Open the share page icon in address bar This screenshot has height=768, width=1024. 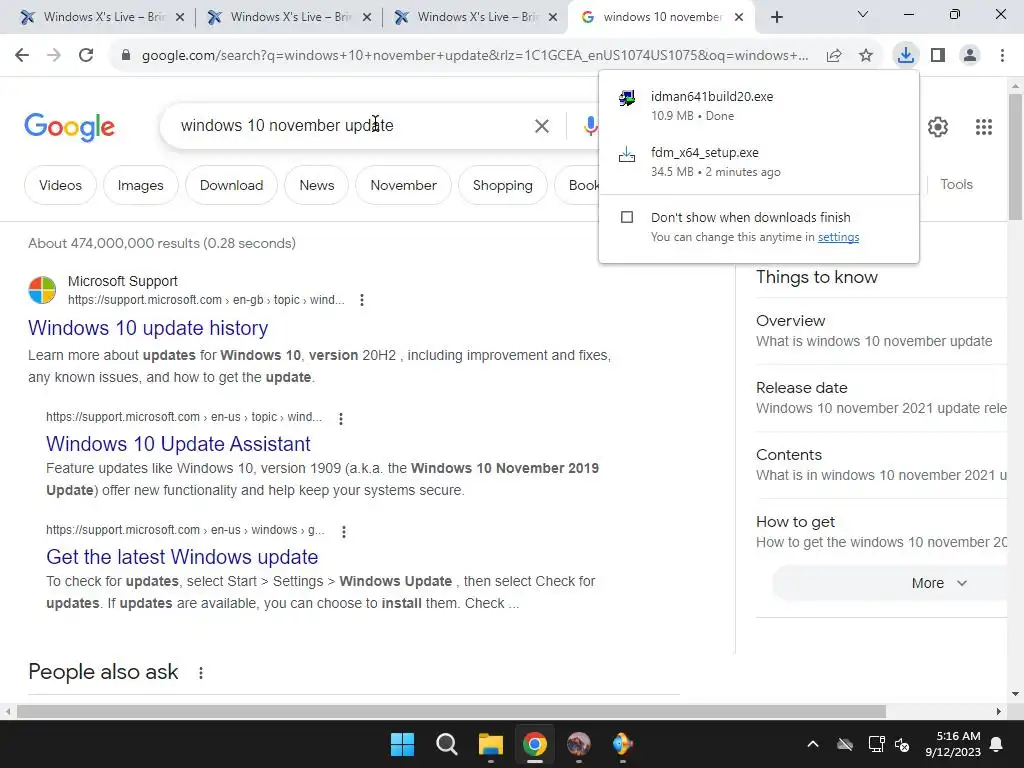click(834, 56)
